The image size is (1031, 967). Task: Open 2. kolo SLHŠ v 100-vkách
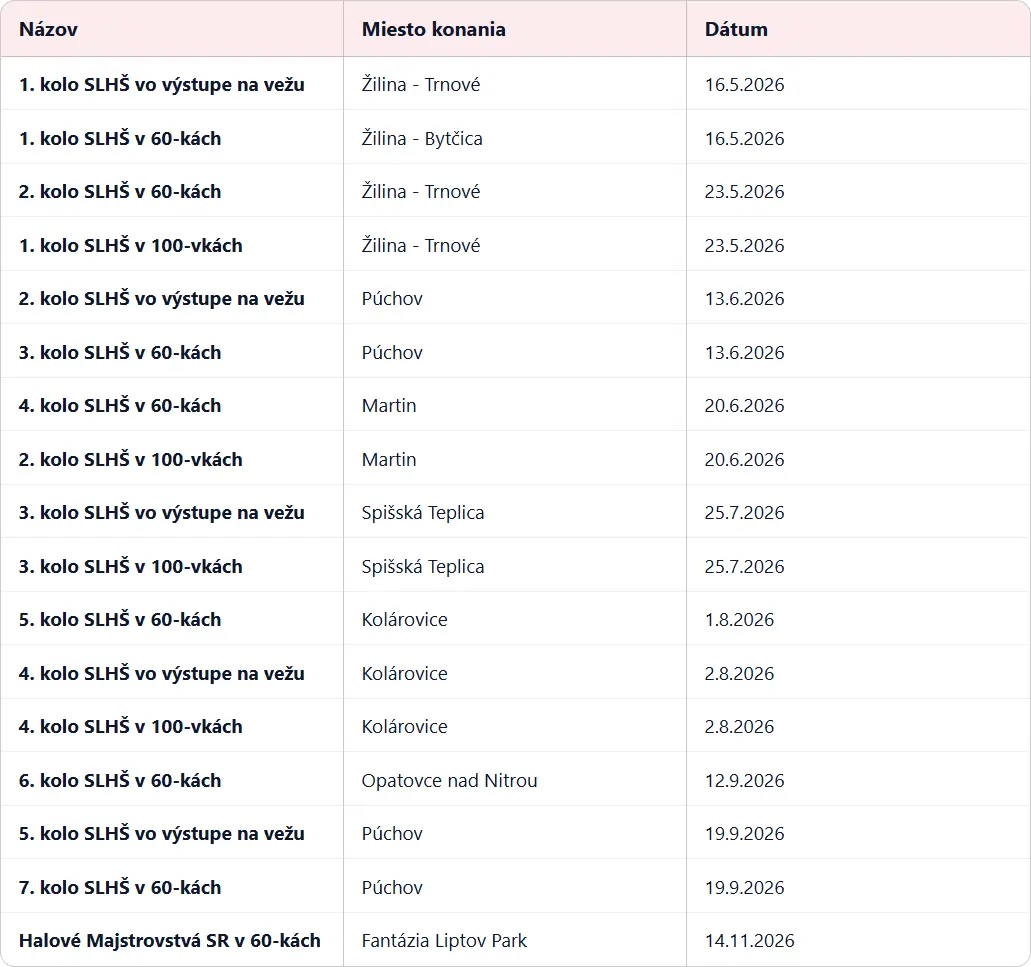pyautogui.click(x=131, y=460)
